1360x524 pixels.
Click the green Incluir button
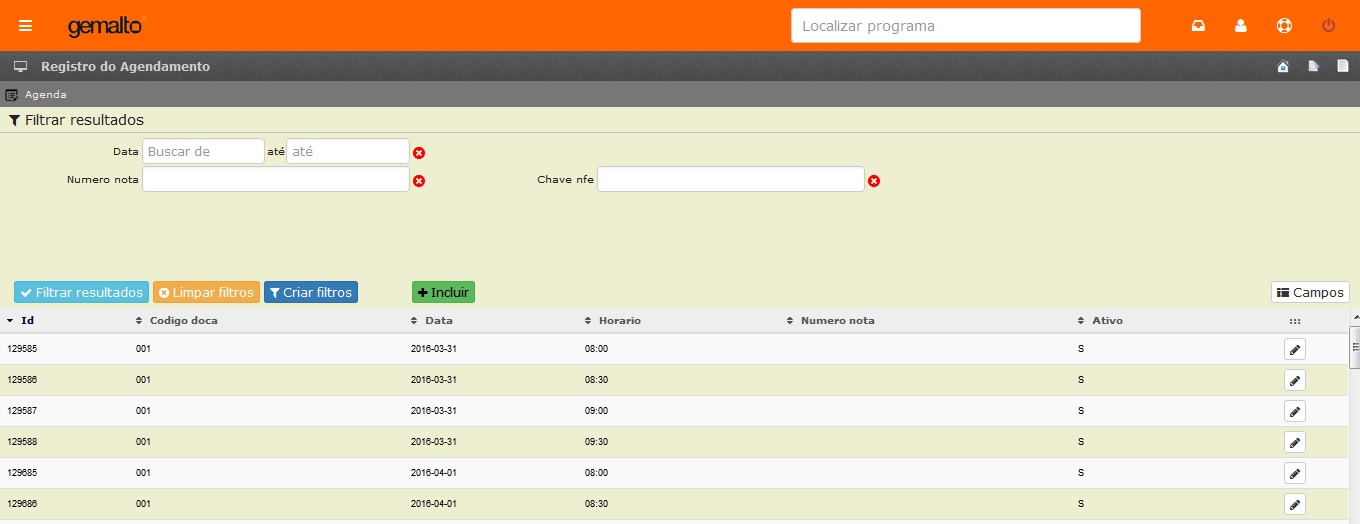[x=443, y=293]
